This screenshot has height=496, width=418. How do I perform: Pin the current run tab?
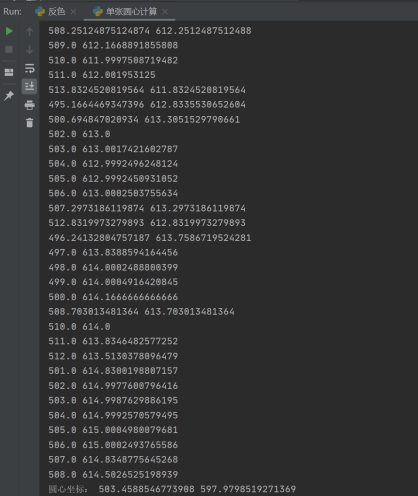(9, 96)
